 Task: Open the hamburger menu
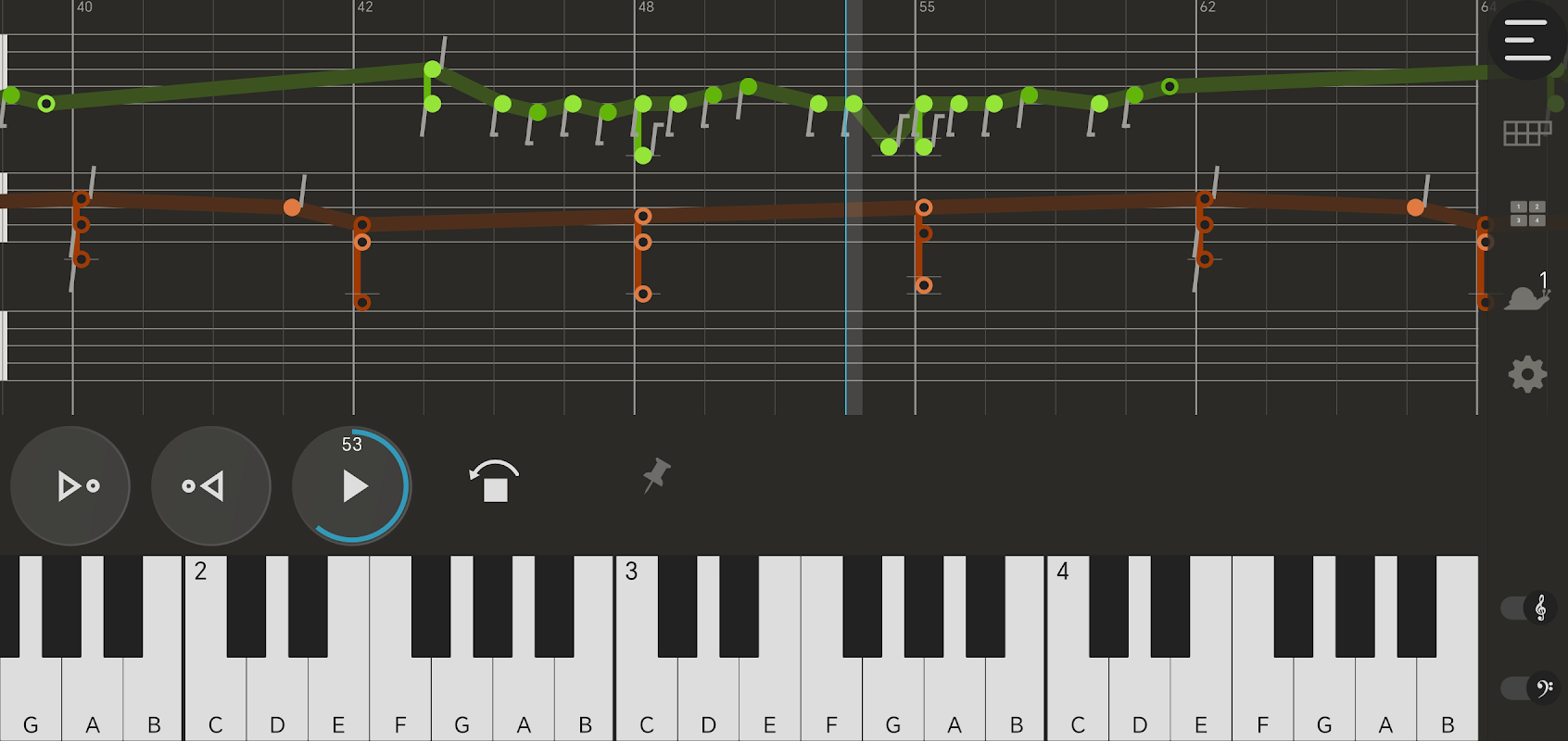point(1527,40)
